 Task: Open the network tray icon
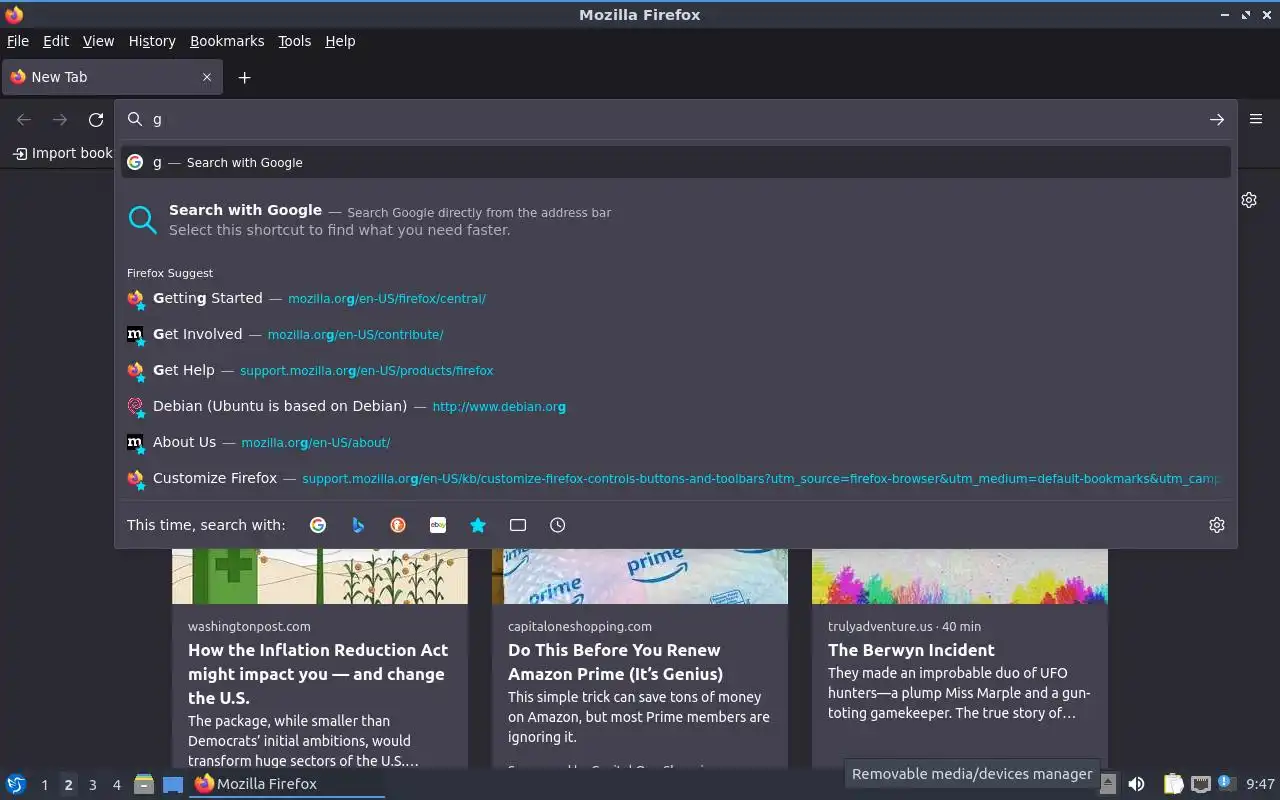point(1201,784)
